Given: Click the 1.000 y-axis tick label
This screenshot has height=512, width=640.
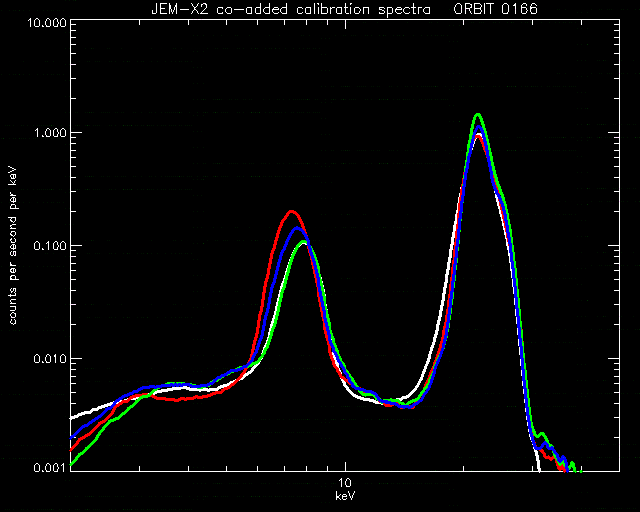Looking at the screenshot, I should [x=50, y=133].
